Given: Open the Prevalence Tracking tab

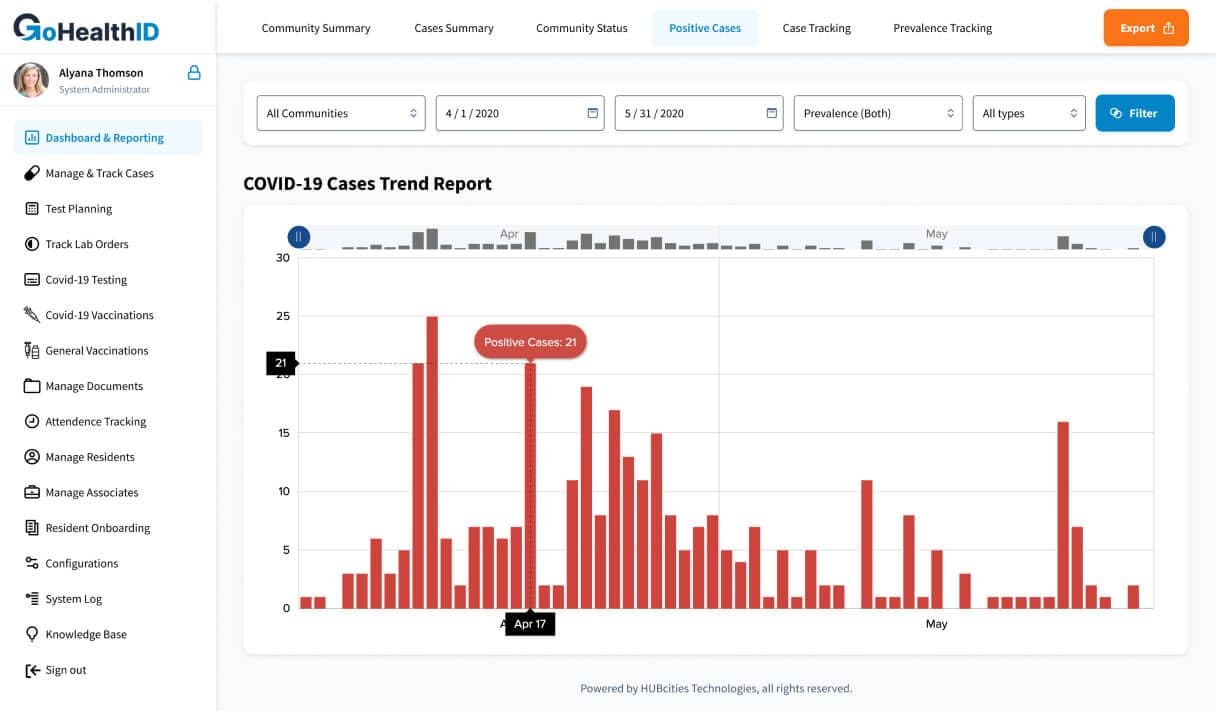Looking at the screenshot, I should [x=943, y=28].
